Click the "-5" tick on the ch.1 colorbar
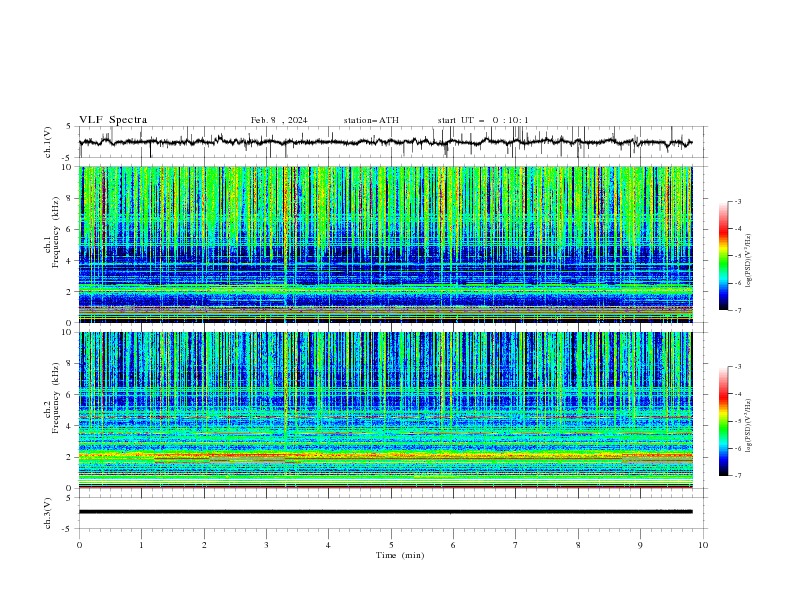This screenshot has height=612, width=792. click(738, 256)
